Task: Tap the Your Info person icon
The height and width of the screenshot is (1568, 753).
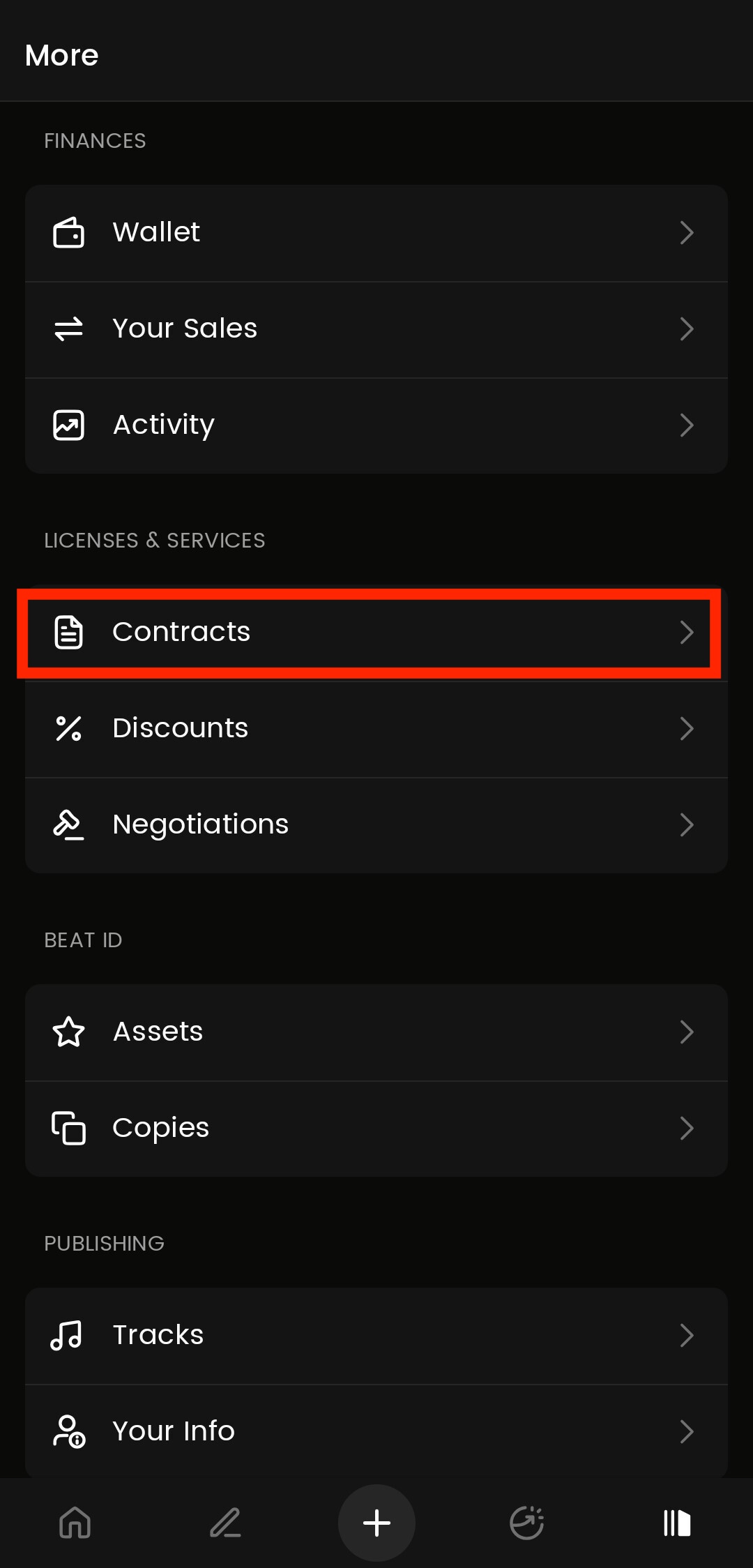Action: pos(68,1431)
